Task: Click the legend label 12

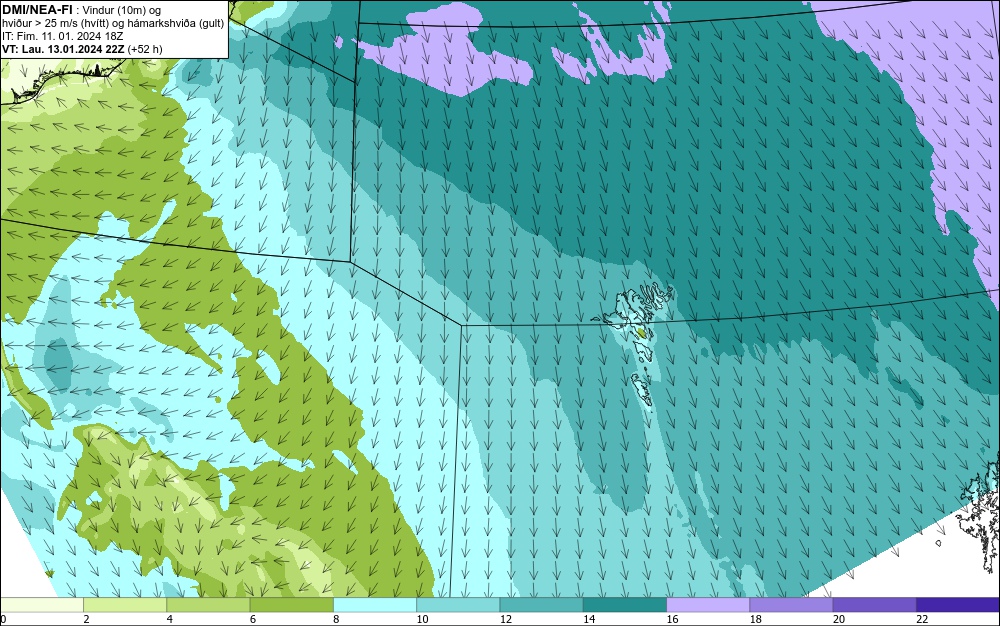Action: click(x=506, y=619)
